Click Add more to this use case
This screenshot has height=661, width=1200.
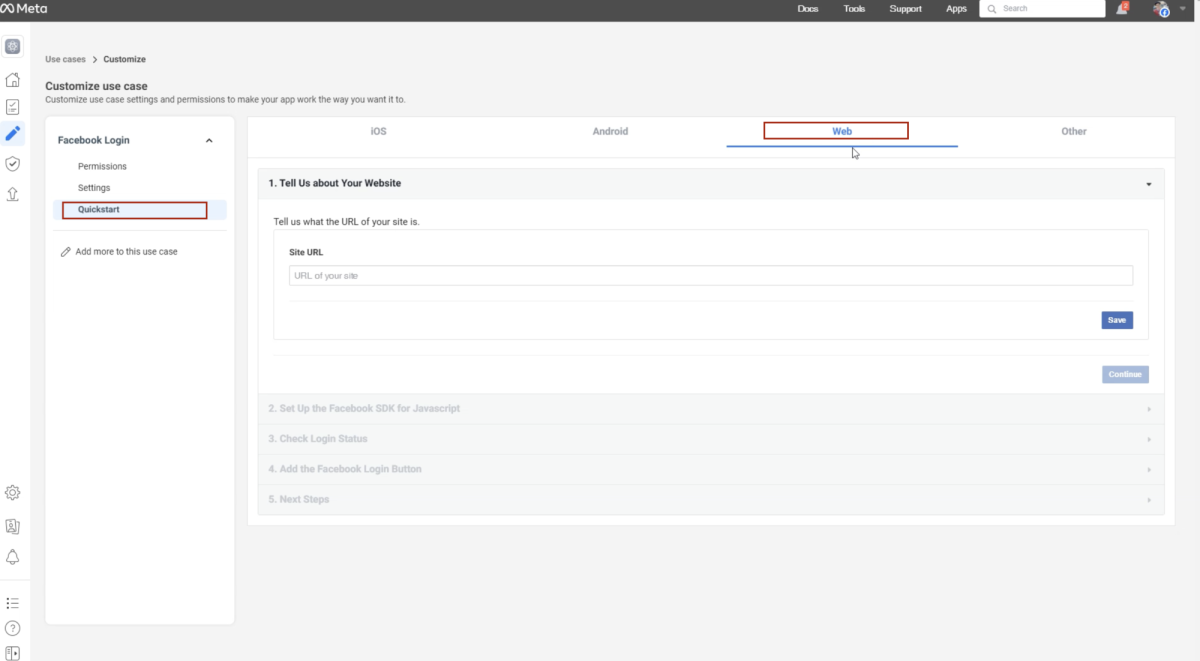[x=127, y=252]
